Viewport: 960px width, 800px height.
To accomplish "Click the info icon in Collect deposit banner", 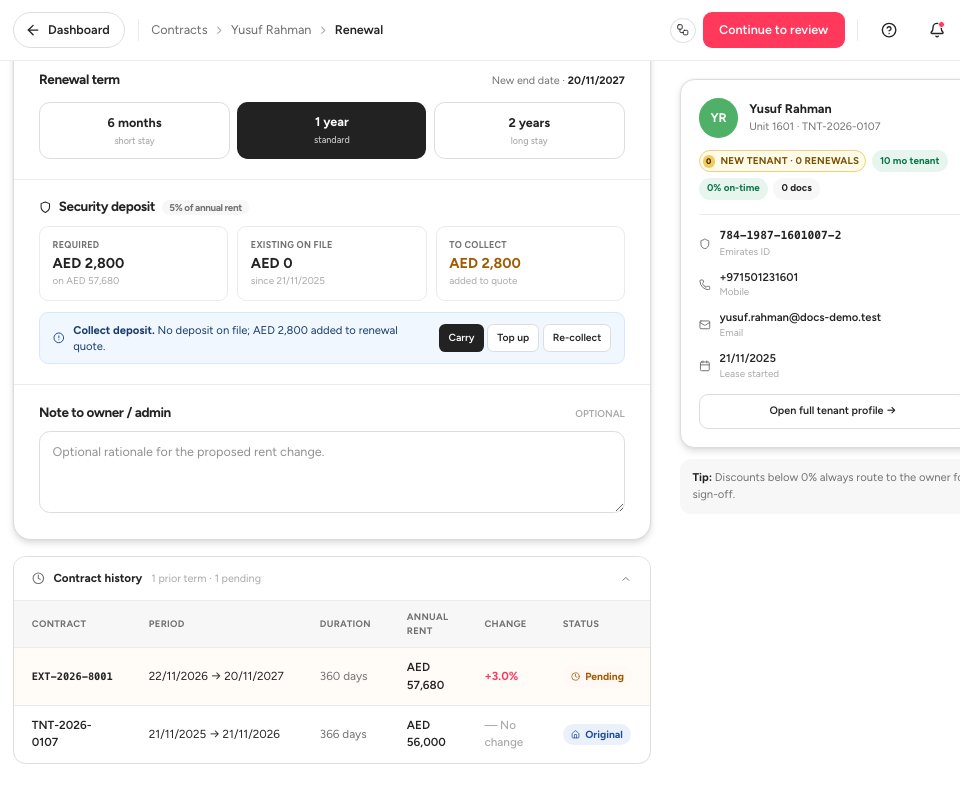I will [x=59, y=338].
